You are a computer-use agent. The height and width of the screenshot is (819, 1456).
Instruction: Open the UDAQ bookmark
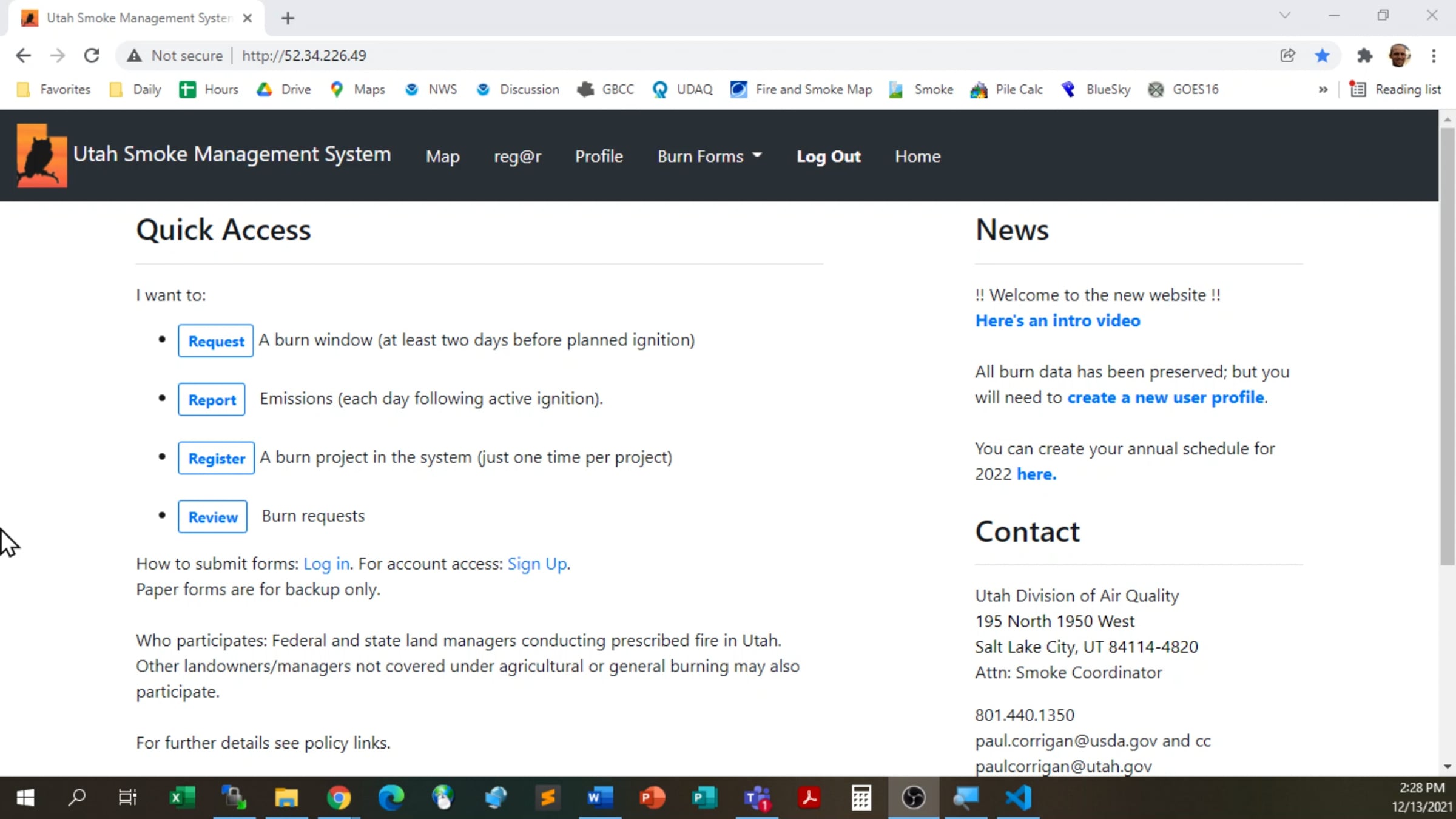(682, 90)
